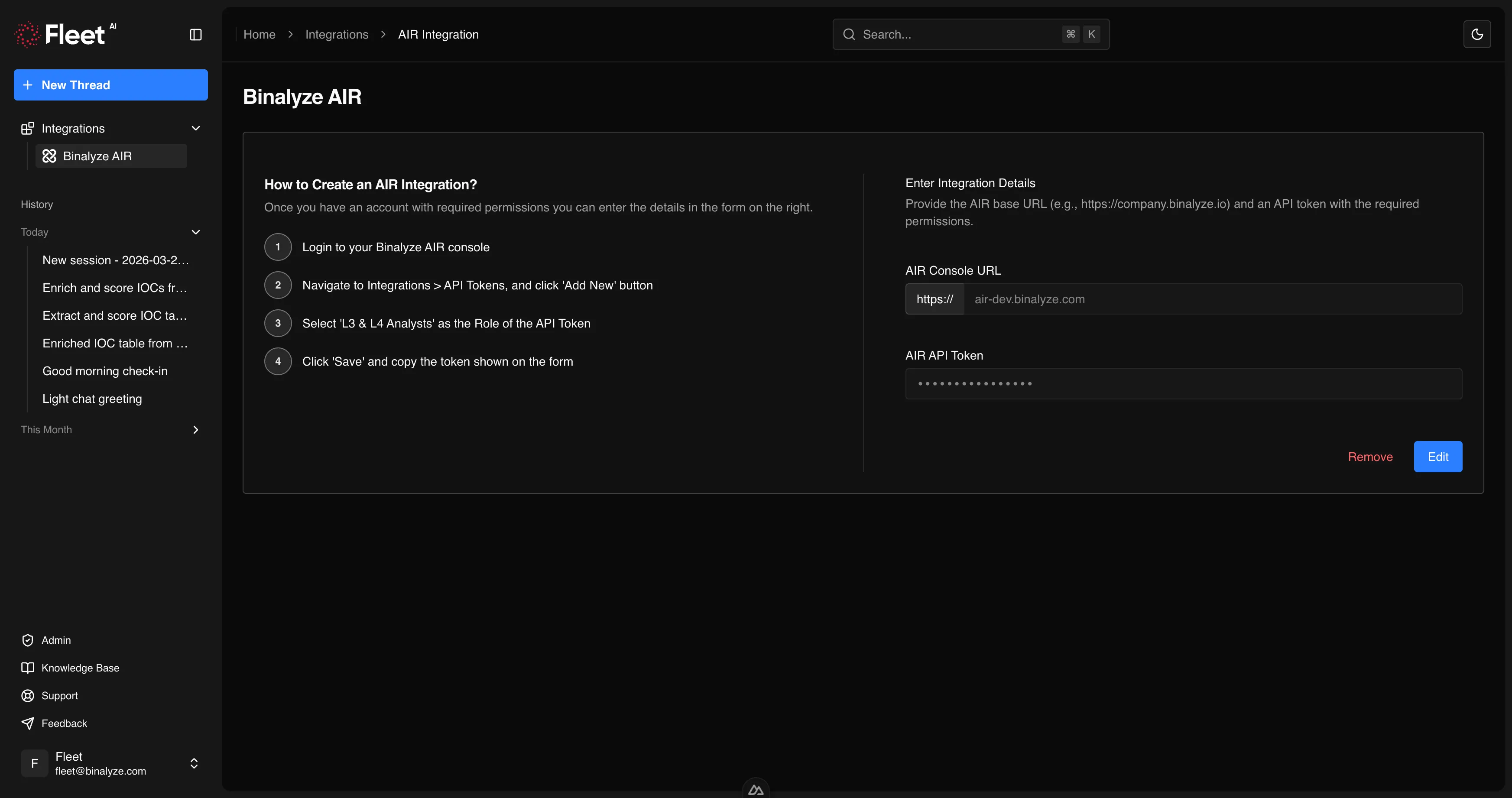
Task: Open Integrations from the breadcrumb trail
Action: point(336,34)
